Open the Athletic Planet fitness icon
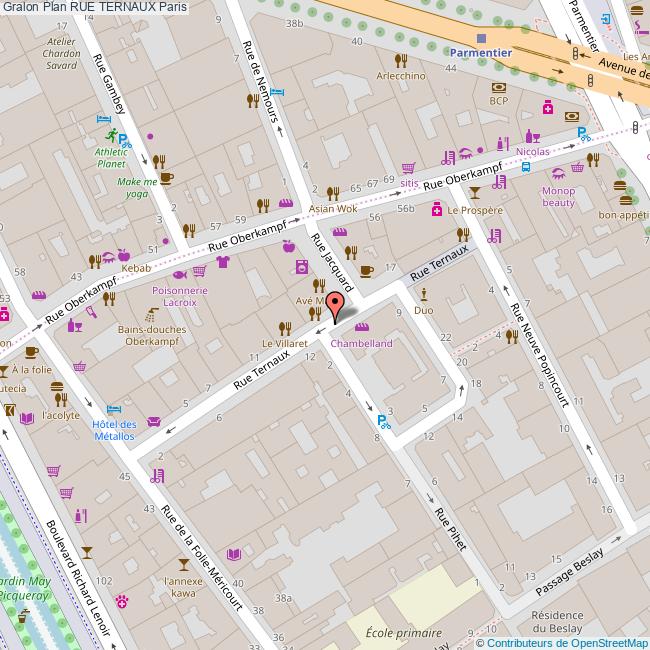Image resolution: width=650 pixels, height=650 pixels. (x=106, y=136)
